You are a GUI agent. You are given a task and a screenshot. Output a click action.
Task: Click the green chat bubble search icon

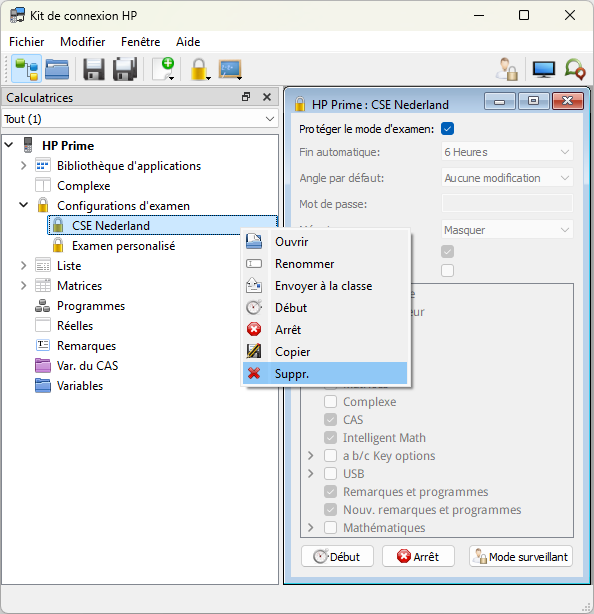[575, 69]
